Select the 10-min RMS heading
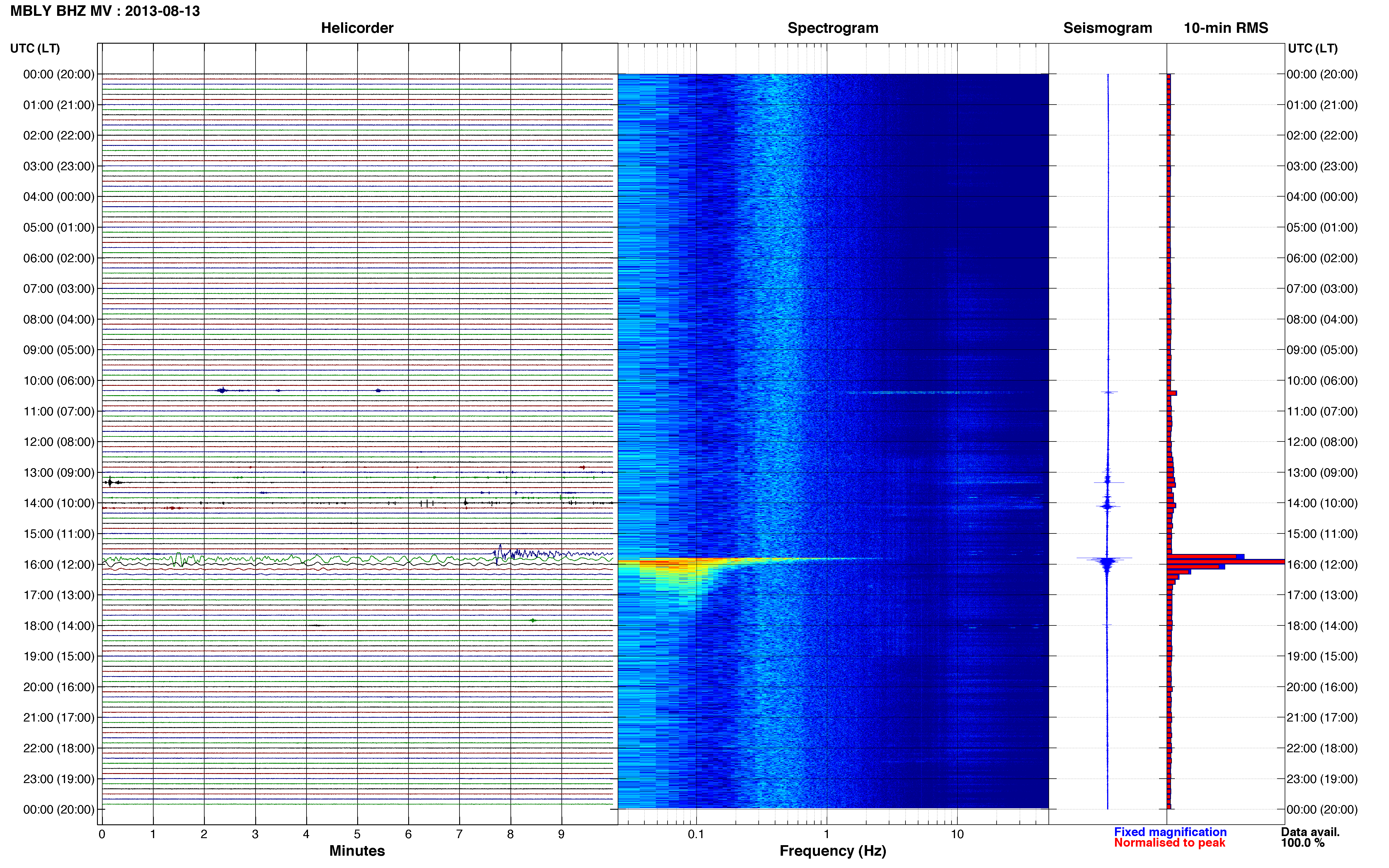Screen dimensions: 1389x868 click(x=1226, y=28)
